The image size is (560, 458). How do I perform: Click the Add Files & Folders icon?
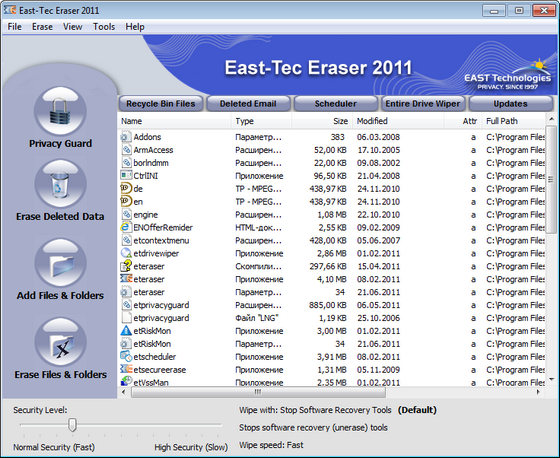pyautogui.click(x=60, y=263)
